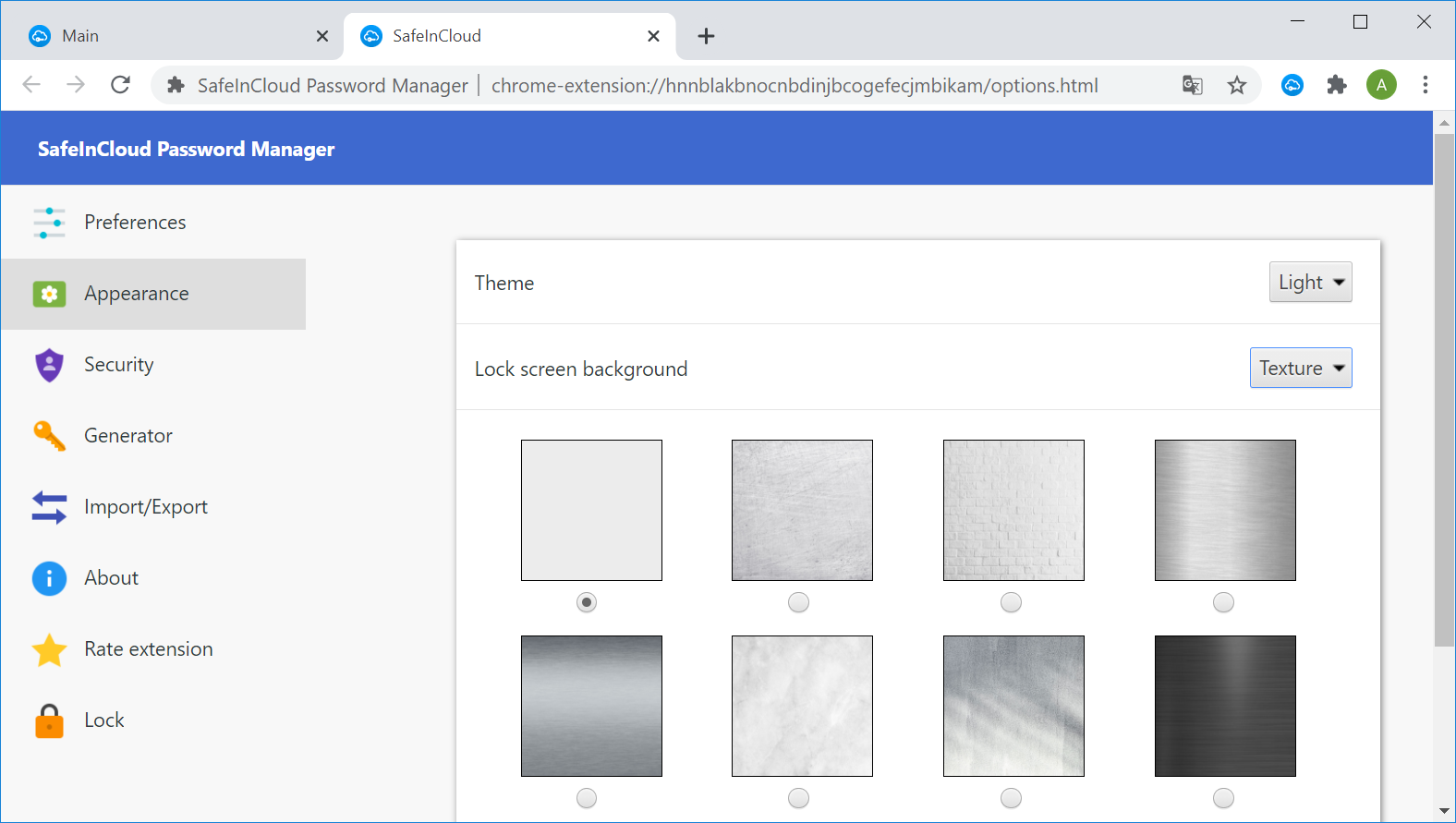
Task: Close the SafeInCloud tab
Action: tap(653, 36)
